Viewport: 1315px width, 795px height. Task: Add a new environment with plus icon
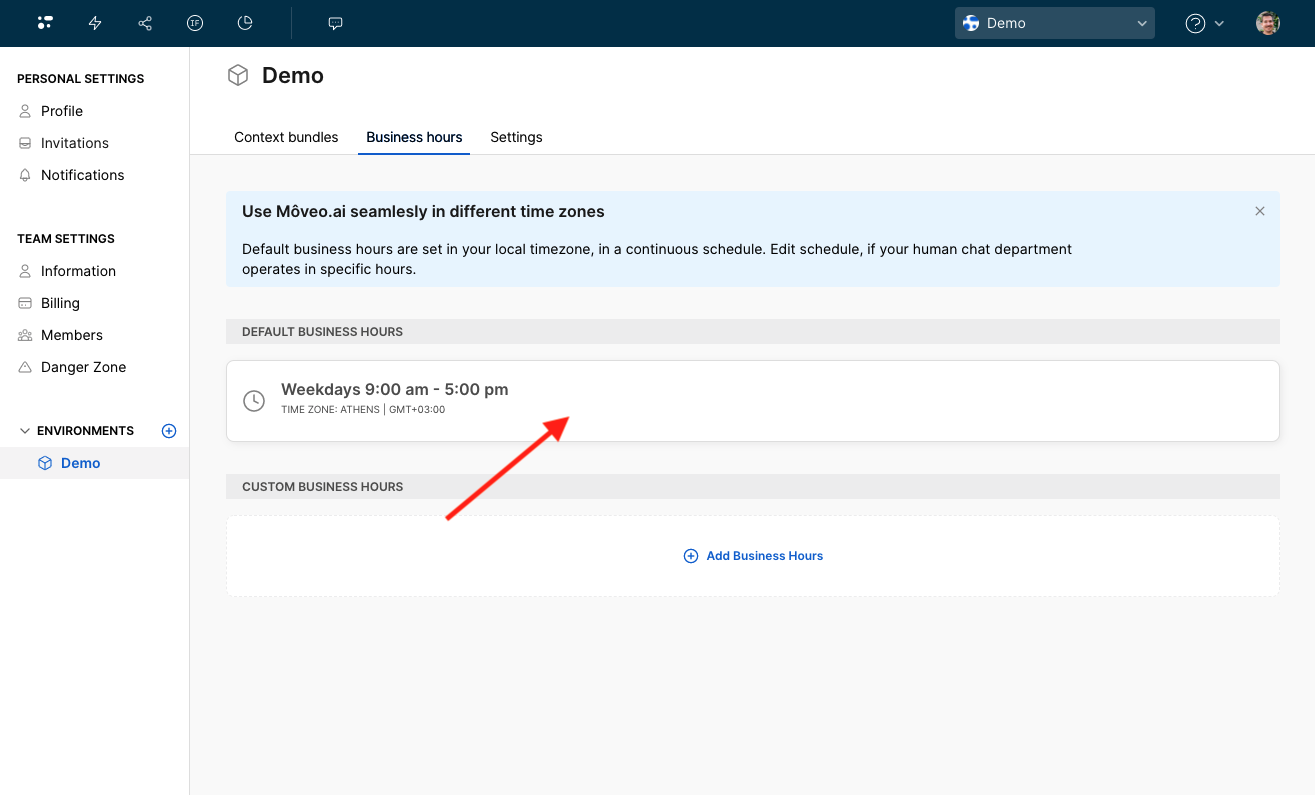pyautogui.click(x=169, y=431)
